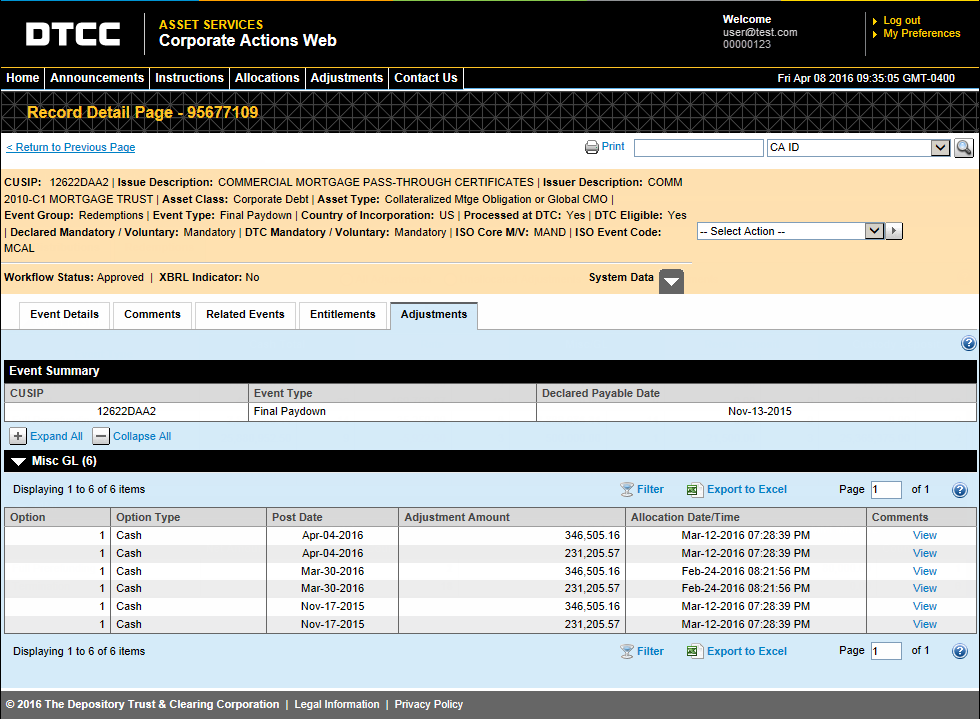980x719 pixels.
Task: Click the magnifying glass search icon
Action: 964,148
